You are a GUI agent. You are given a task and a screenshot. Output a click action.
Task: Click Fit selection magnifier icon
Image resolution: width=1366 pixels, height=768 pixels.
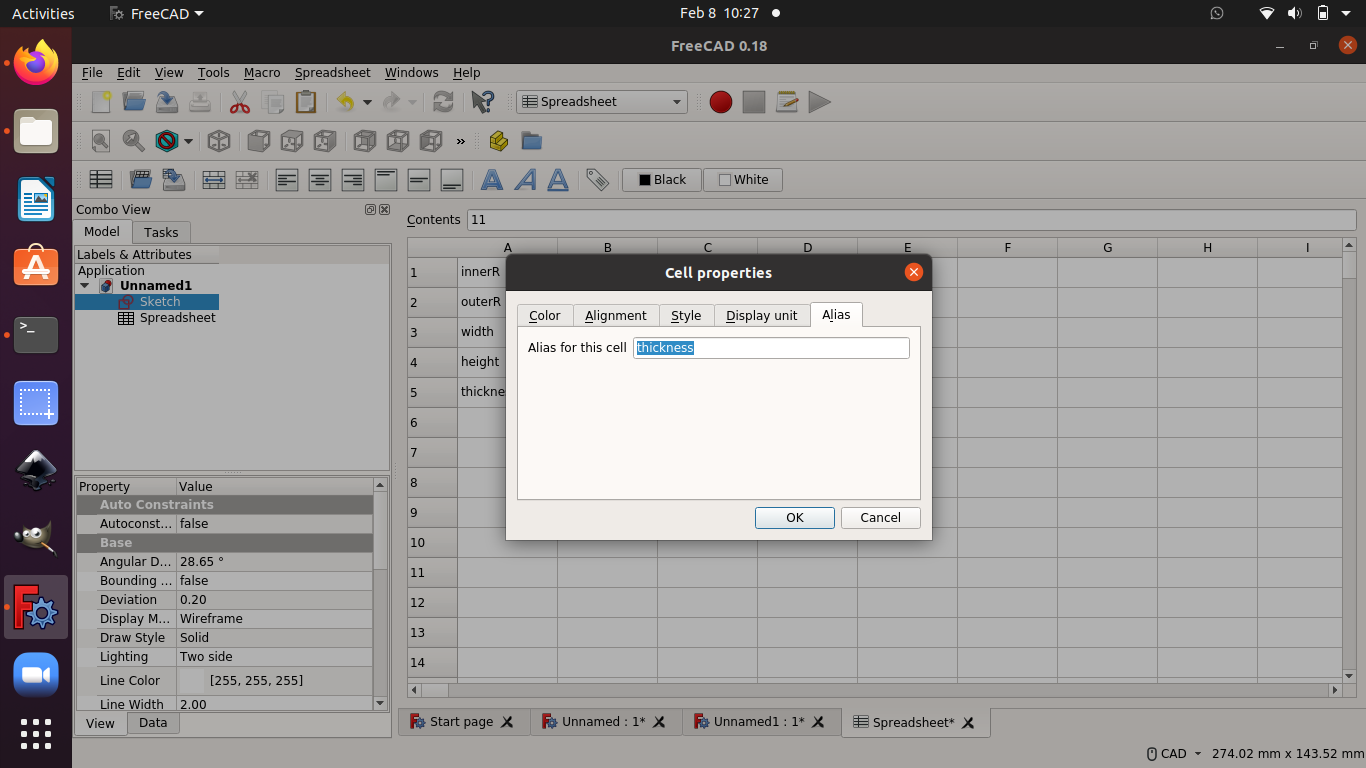(x=134, y=141)
